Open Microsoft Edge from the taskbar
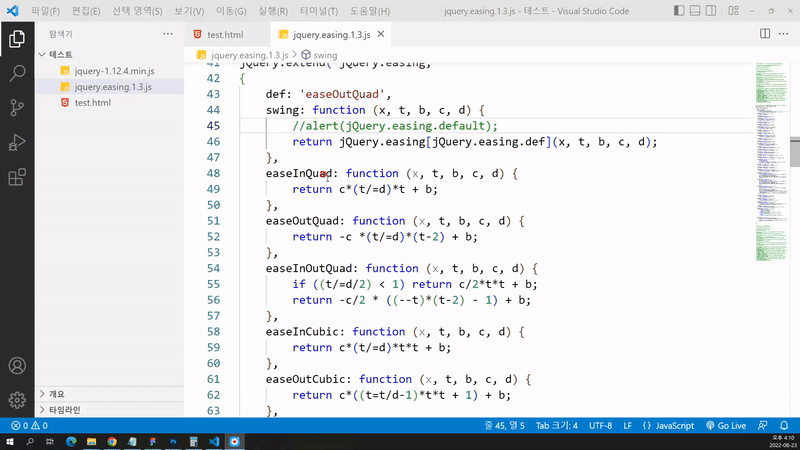800x450 pixels. [x=71, y=441]
